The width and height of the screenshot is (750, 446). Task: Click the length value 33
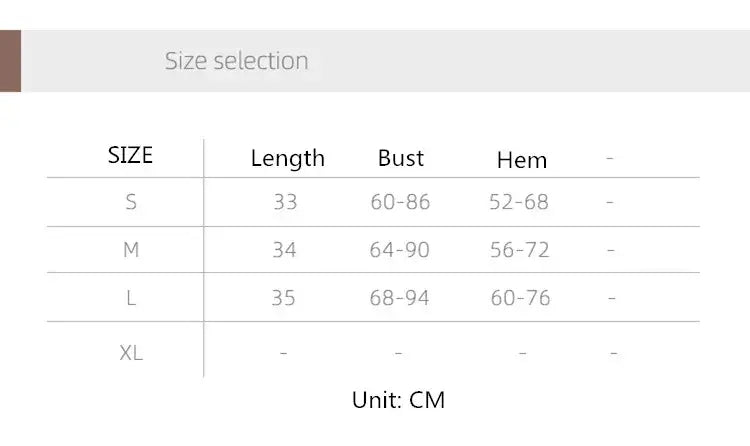click(x=285, y=202)
